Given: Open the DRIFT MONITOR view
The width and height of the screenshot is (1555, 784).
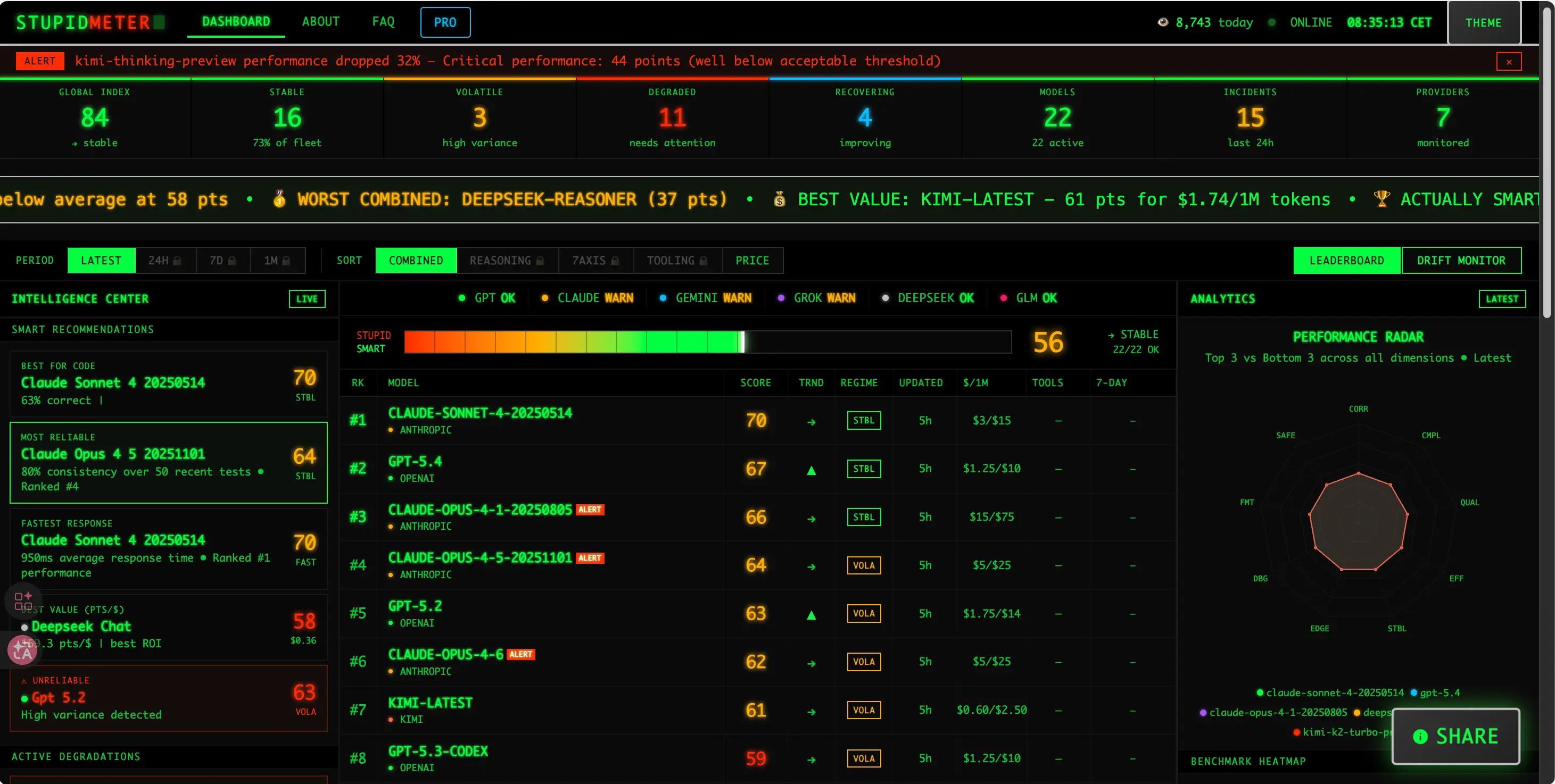Looking at the screenshot, I should click(1460, 261).
